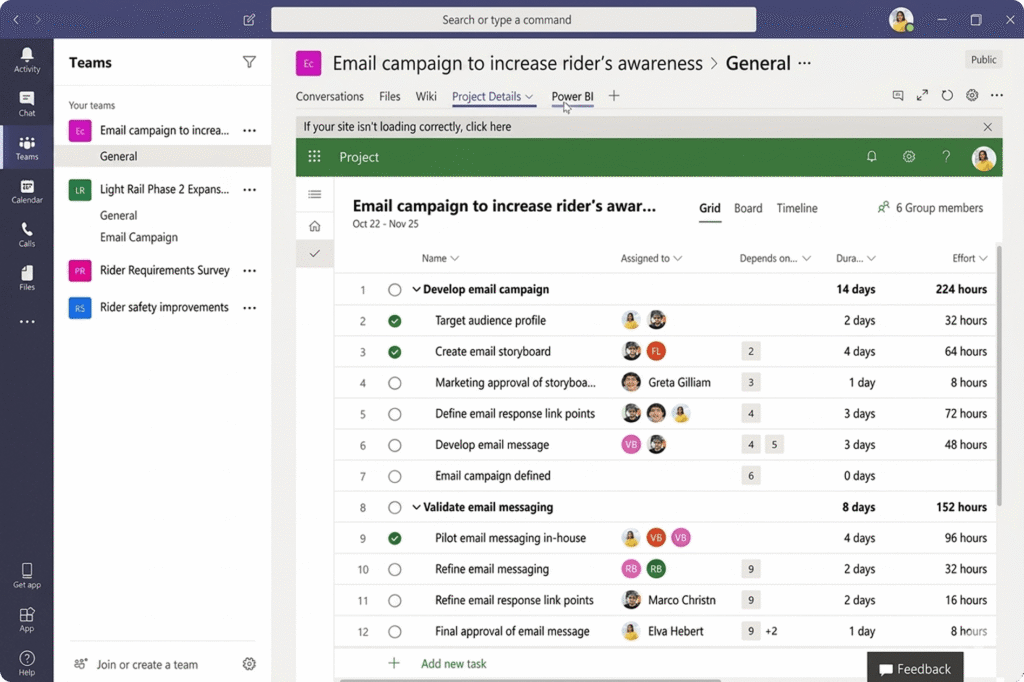Open user profile avatar in title bar
The width and height of the screenshot is (1024, 682).
click(901, 20)
